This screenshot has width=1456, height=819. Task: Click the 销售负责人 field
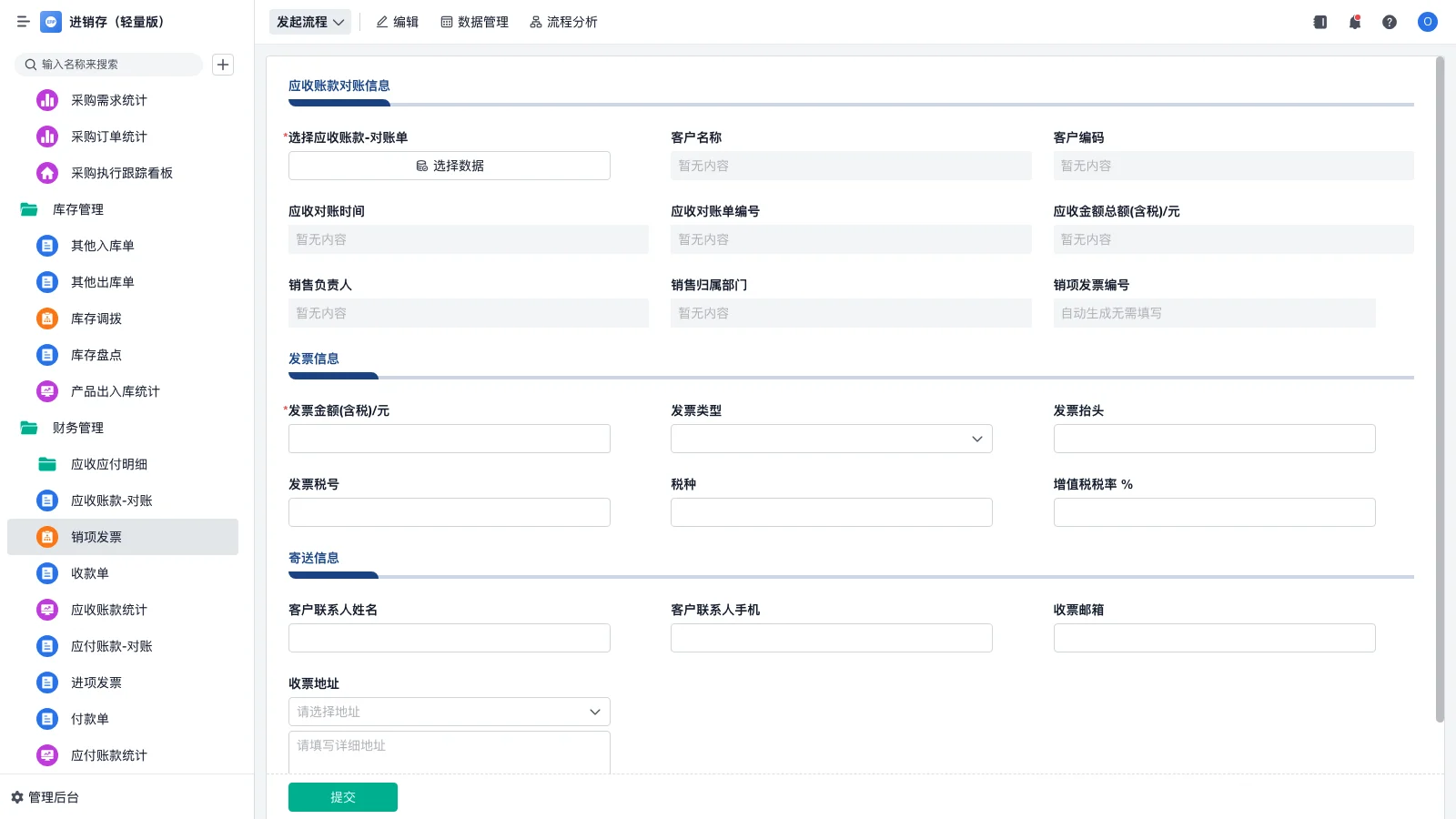pos(469,313)
